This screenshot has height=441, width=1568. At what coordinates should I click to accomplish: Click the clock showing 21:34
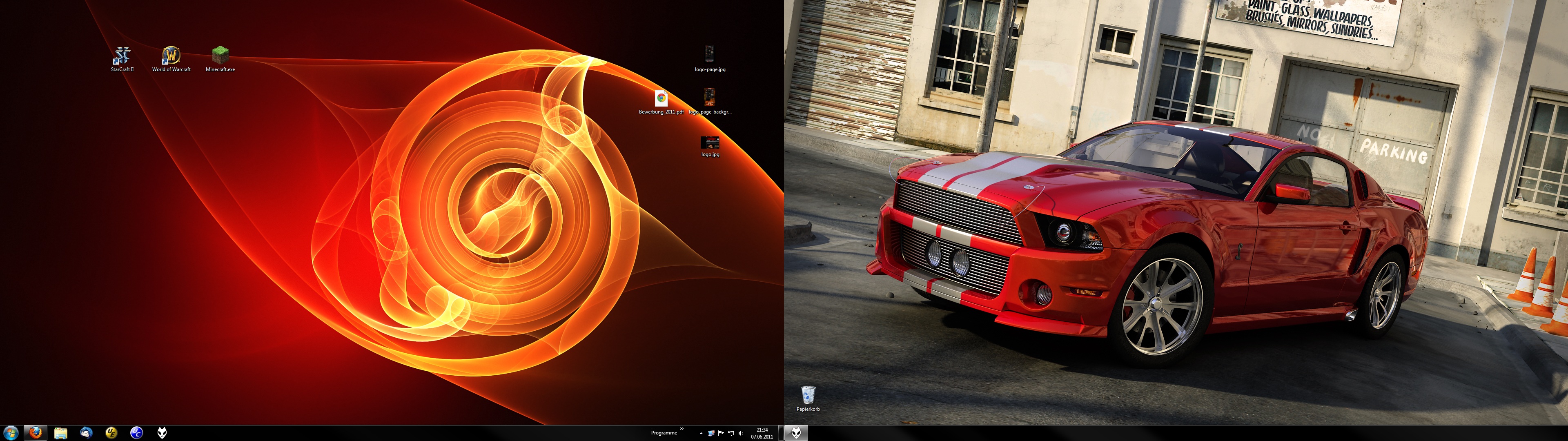[x=762, y=433]
